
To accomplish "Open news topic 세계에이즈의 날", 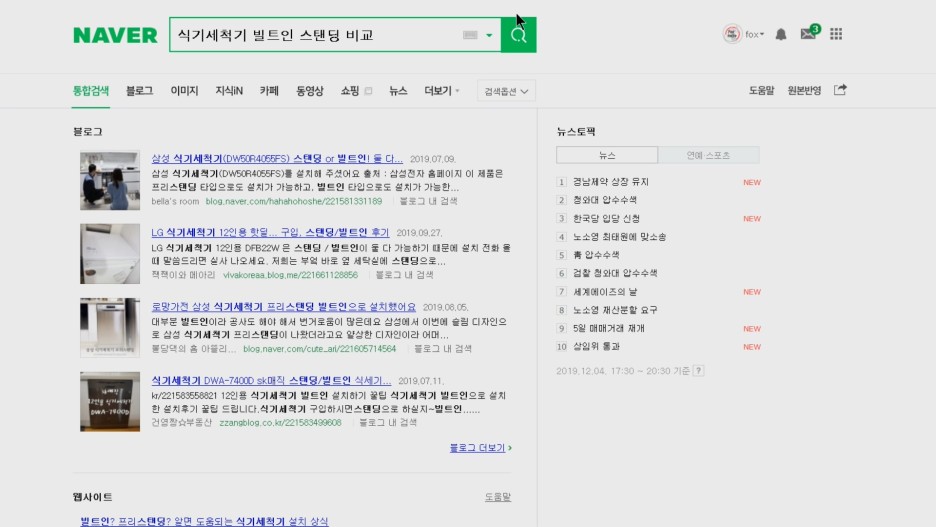I will point(605,292).
